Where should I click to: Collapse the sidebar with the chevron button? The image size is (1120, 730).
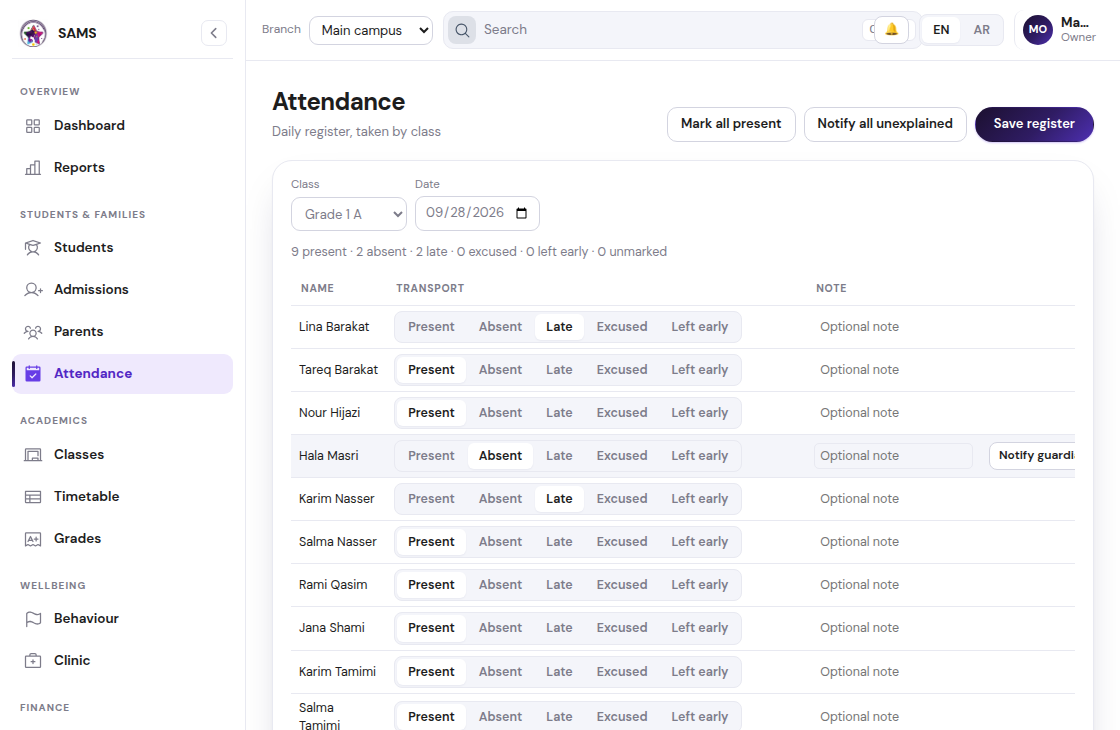point(214,33)
